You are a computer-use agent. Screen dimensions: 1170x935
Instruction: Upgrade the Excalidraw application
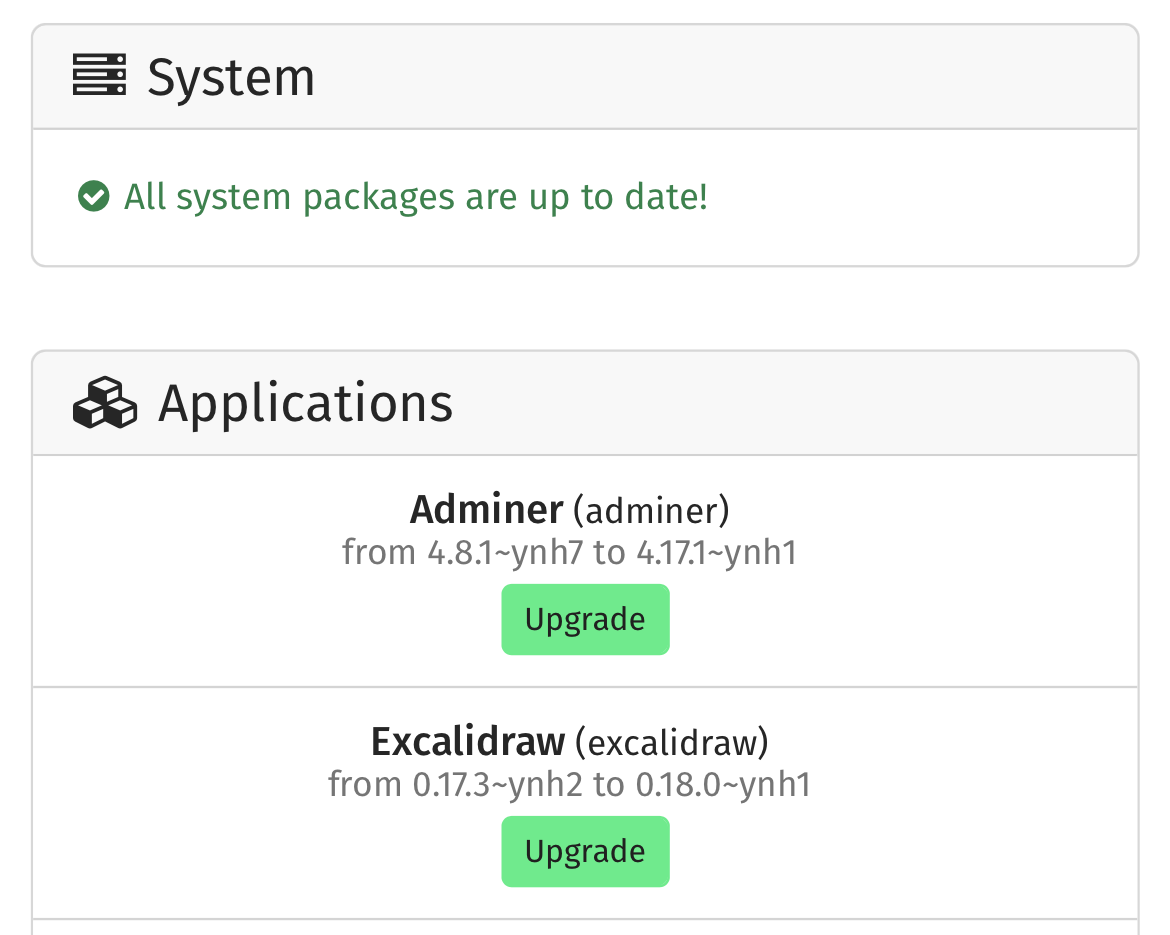pos(585,851)
